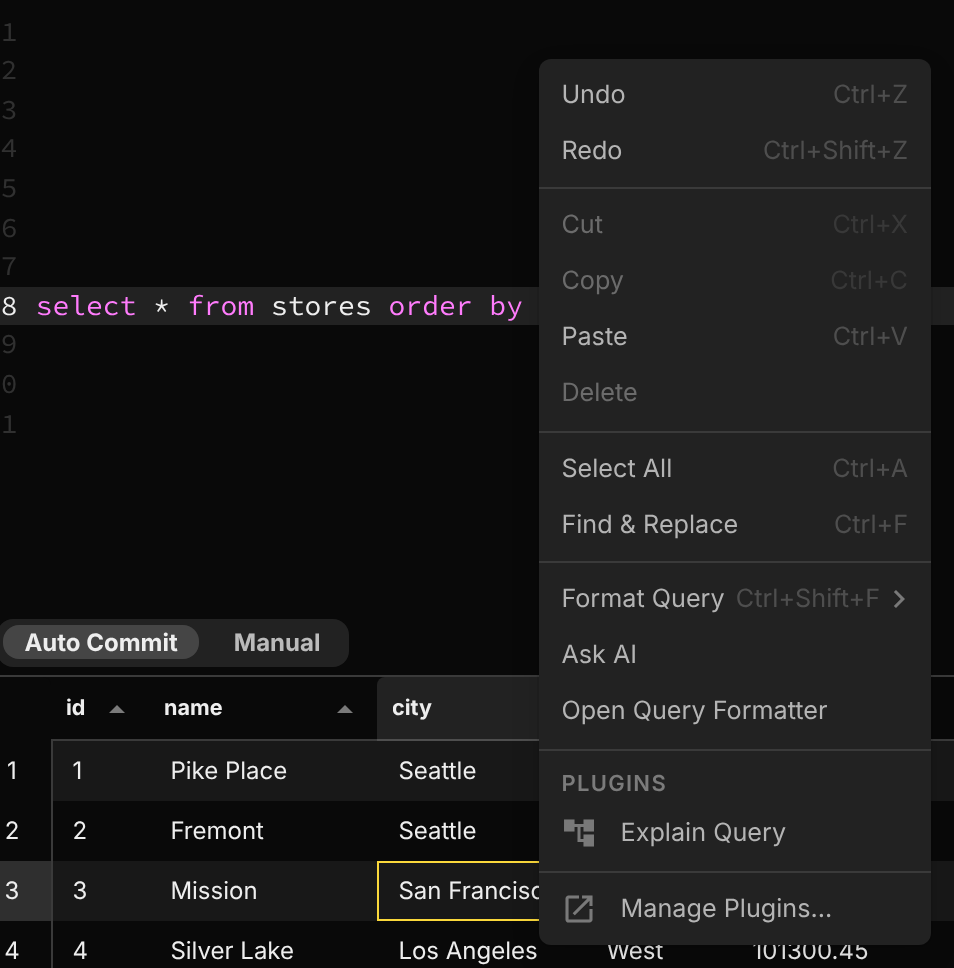Select the Pike Place cell

point(264,771)
